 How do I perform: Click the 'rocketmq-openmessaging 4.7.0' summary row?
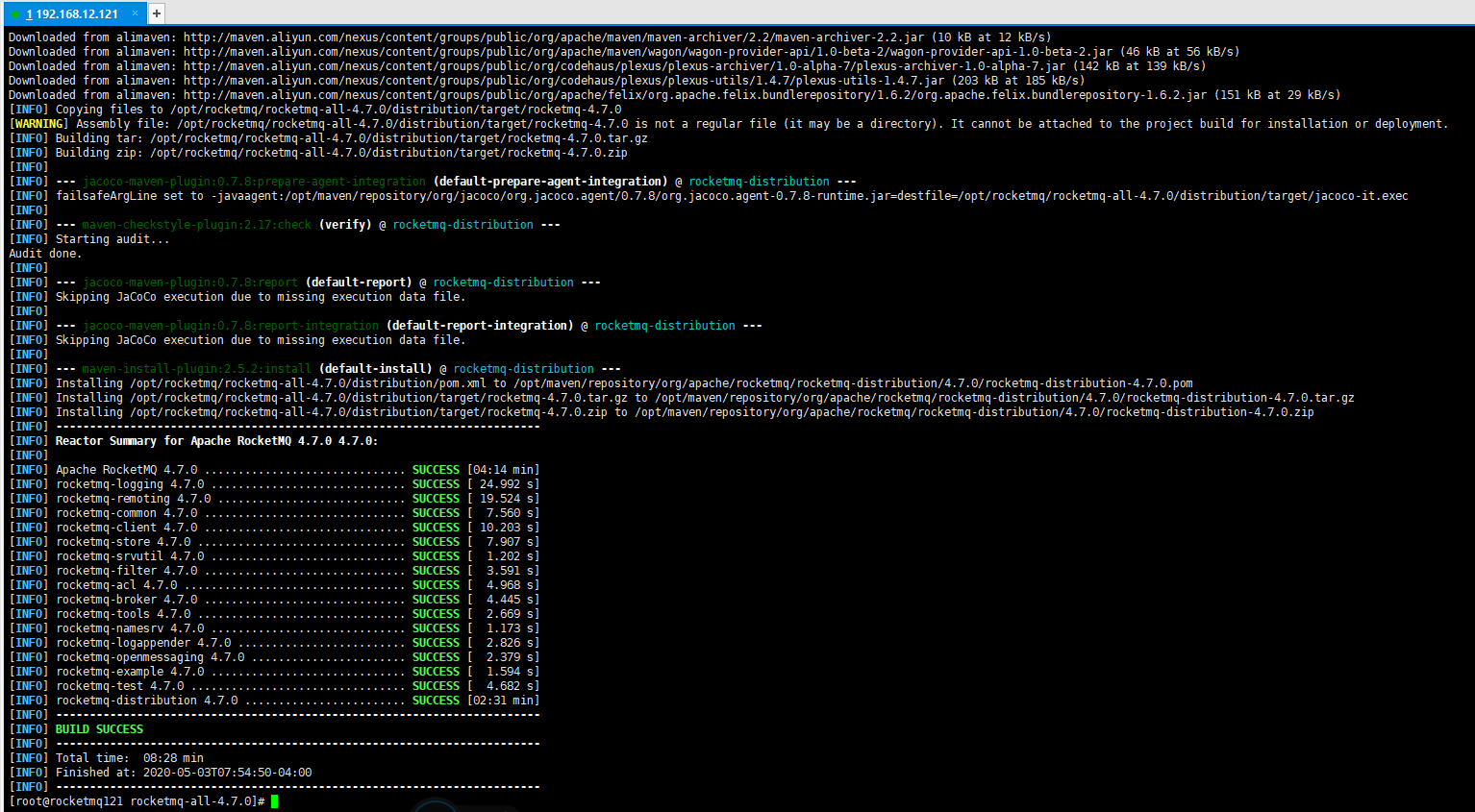(274, 657)
